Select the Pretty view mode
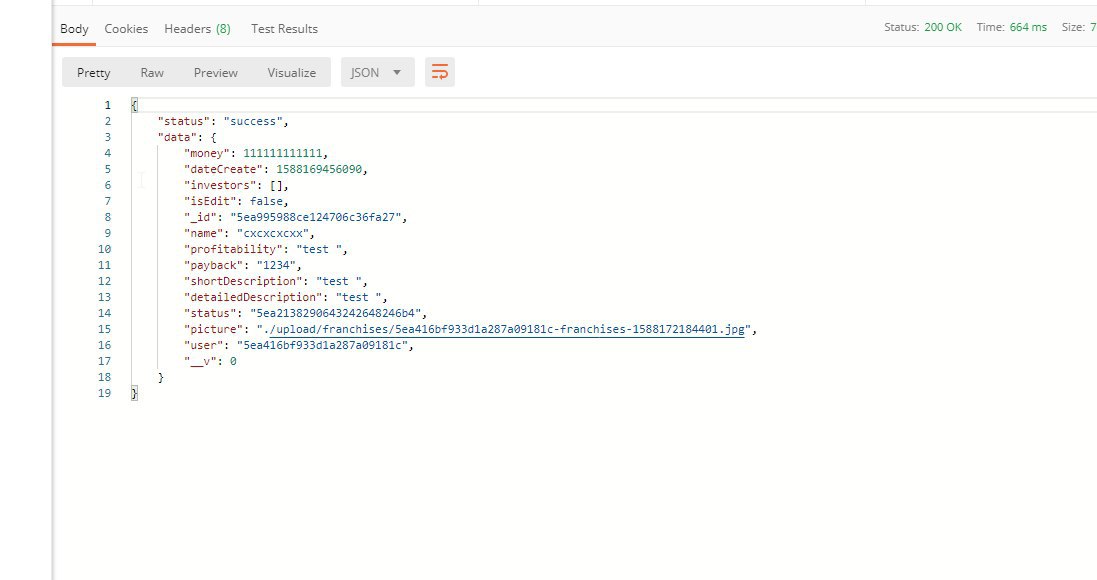 [x=94, y=72]
